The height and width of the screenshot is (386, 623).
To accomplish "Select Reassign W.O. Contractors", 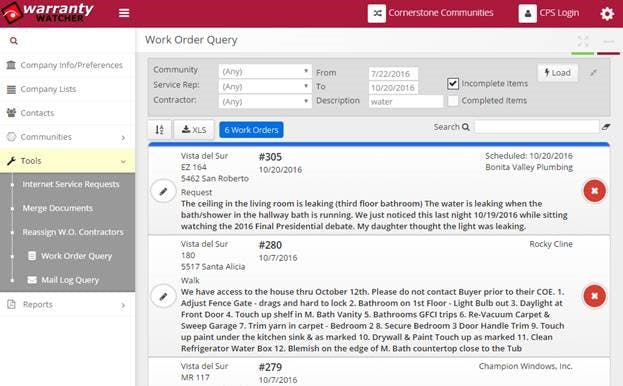I will point(73,232).
